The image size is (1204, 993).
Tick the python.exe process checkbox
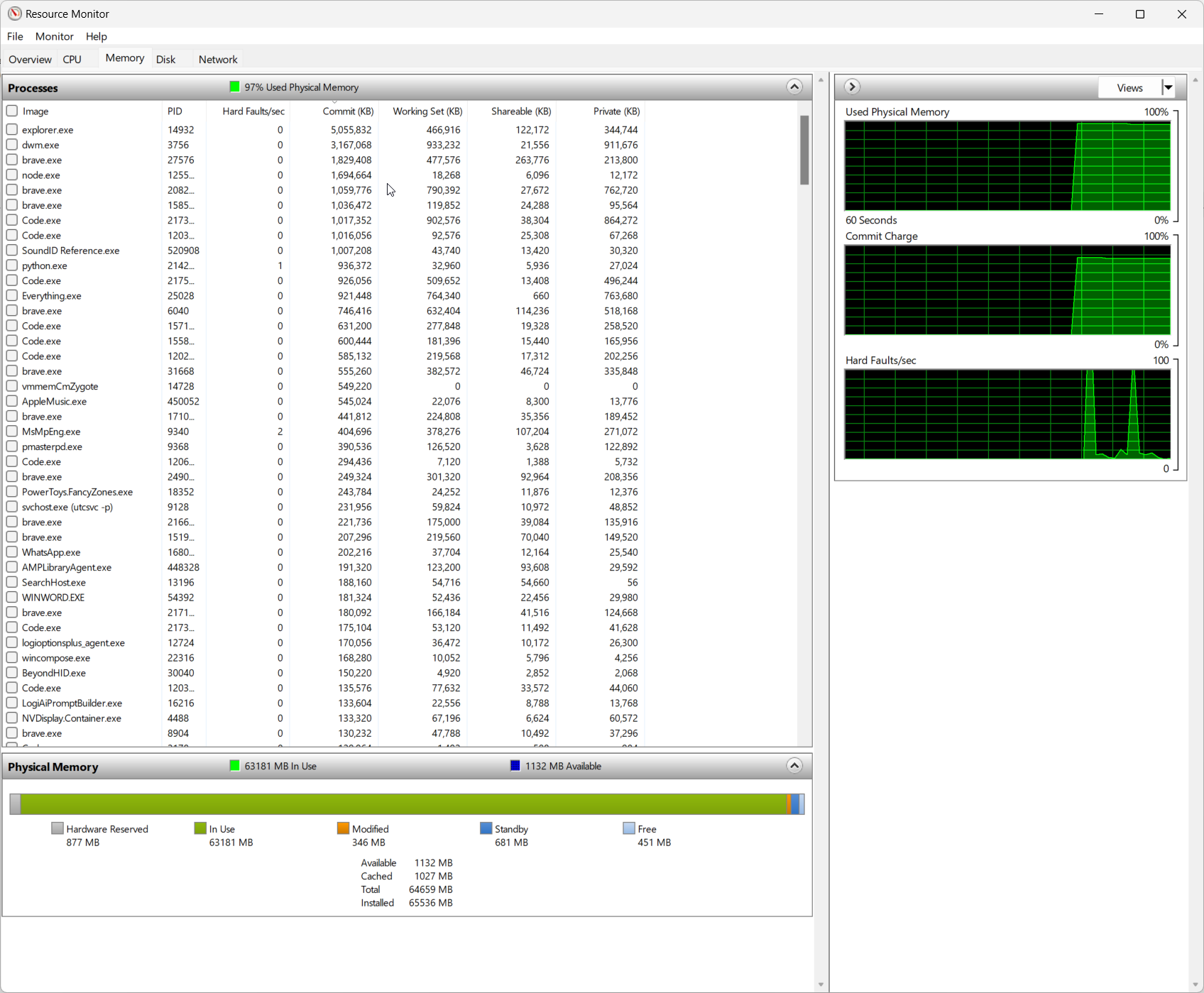12,265
